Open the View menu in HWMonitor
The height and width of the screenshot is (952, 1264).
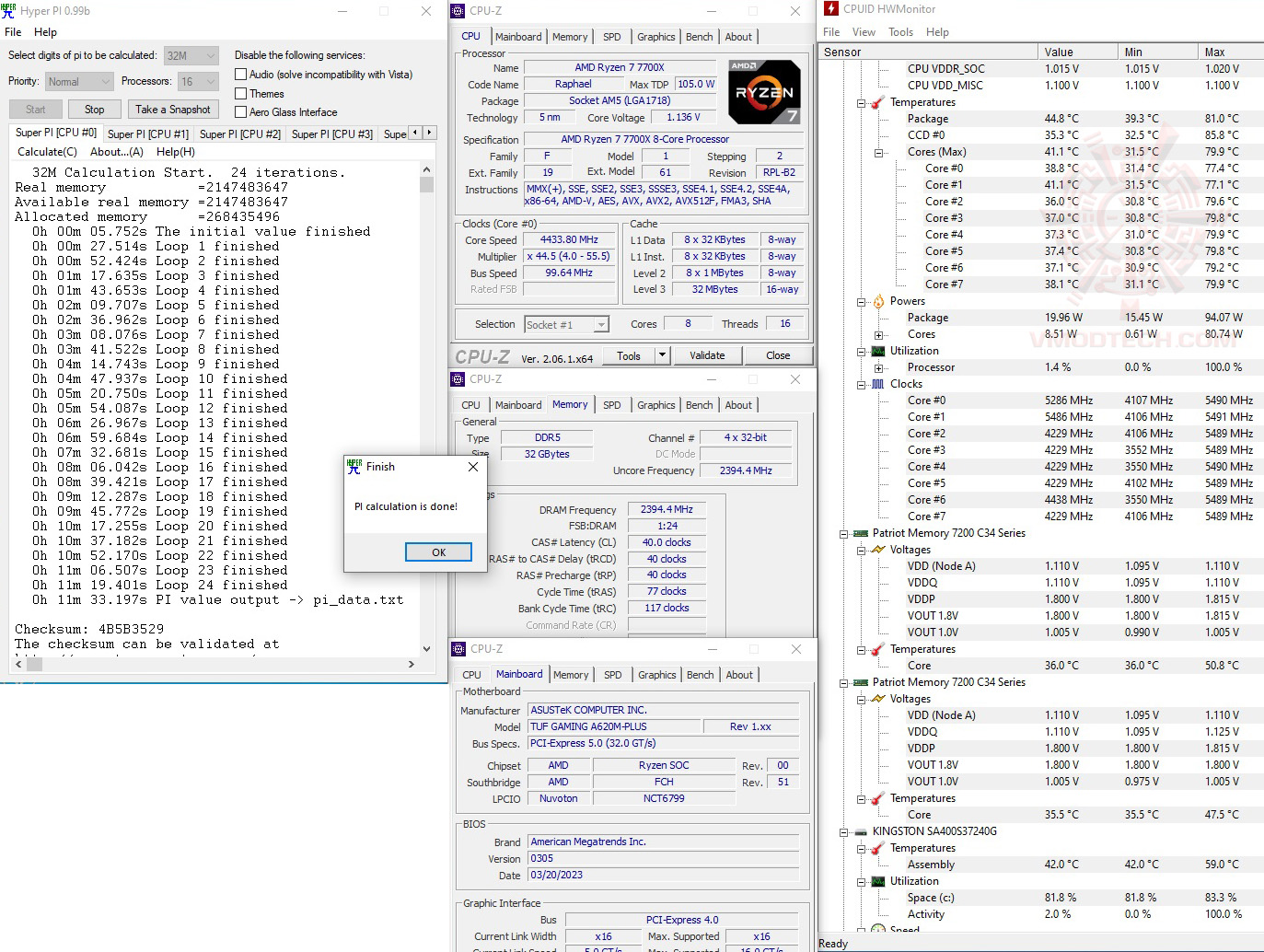[864, 32]
